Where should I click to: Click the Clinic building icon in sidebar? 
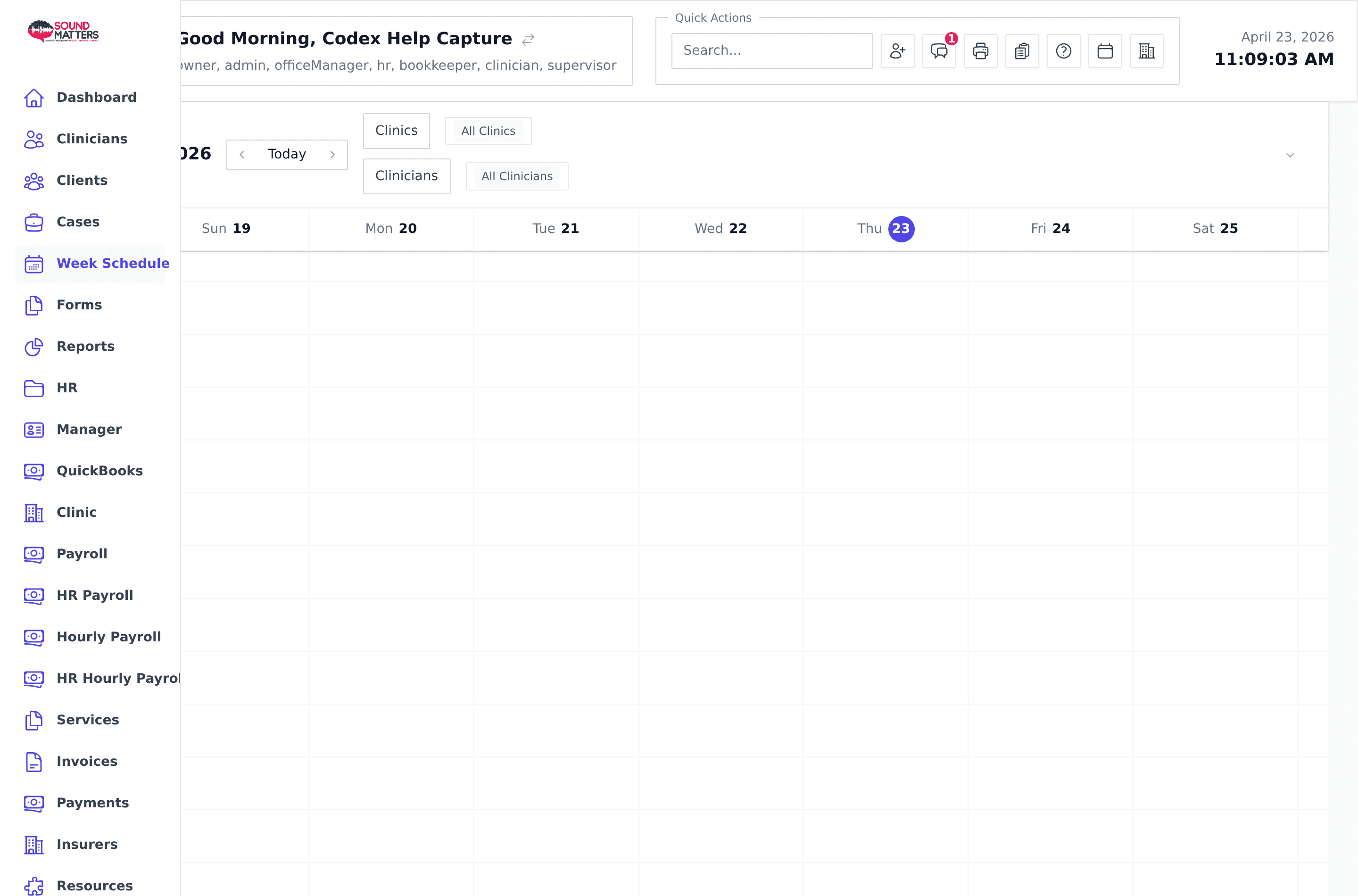33,513
